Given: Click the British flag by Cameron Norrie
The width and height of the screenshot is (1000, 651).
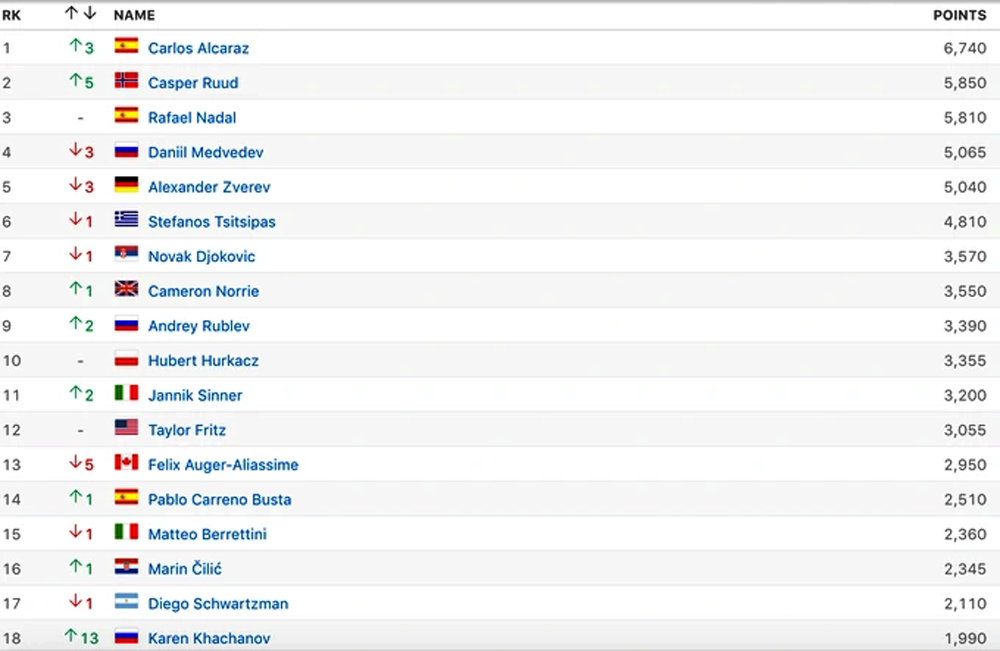Looking at the screenshot, I should [x=126, y=289].
